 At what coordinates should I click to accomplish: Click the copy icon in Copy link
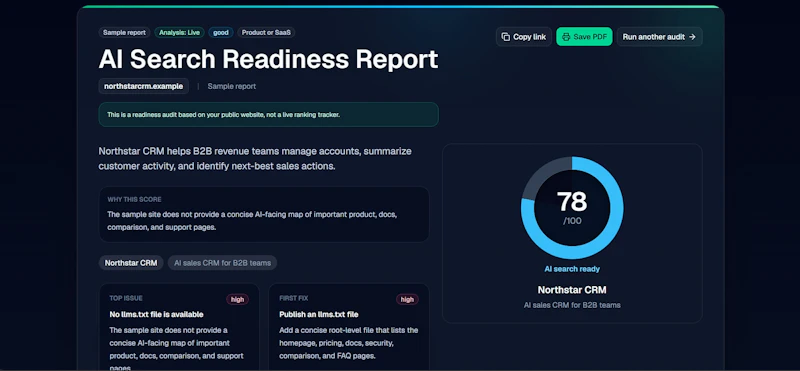(506, 37)
